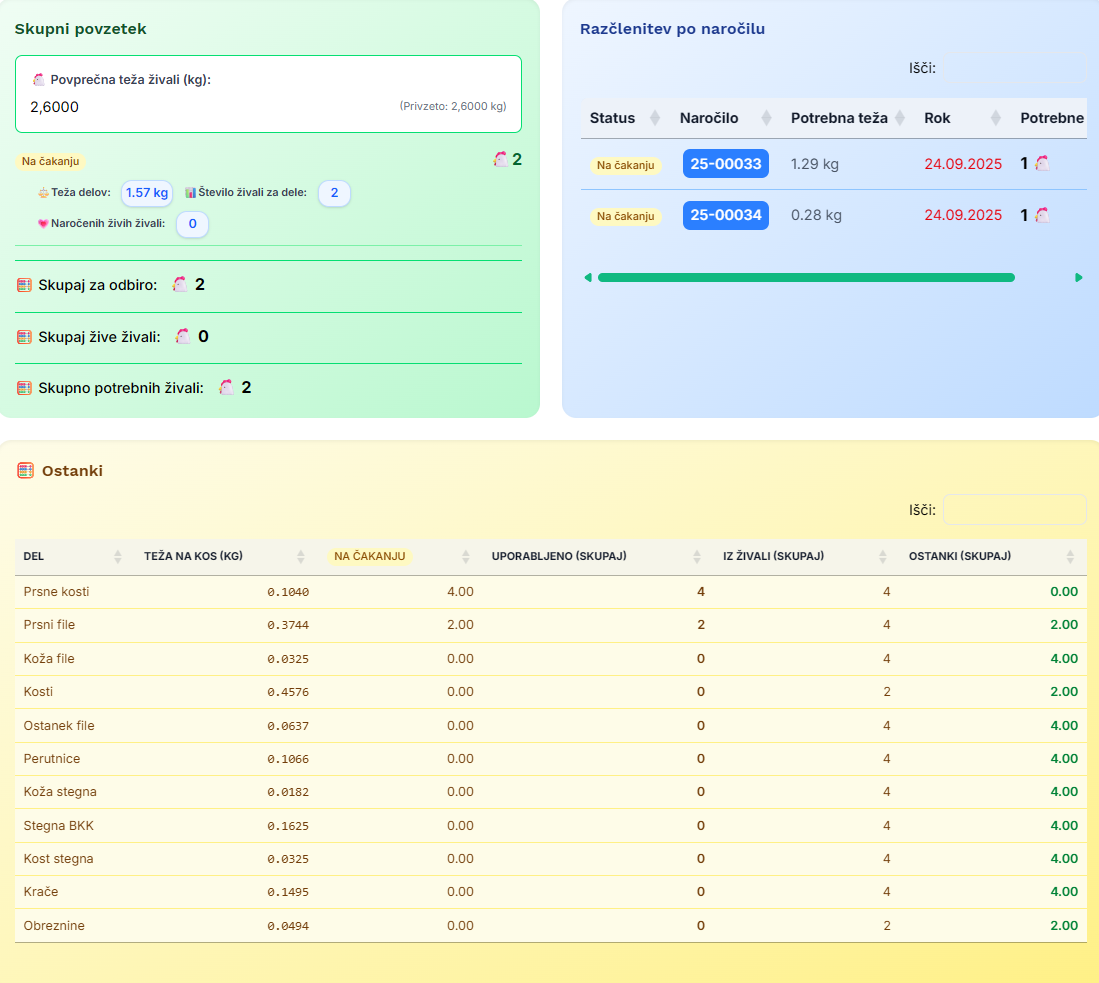Image resolution: width=1099 pixels, height=983 pixels.
Task: Click the chicken icon beside Skupaj za odbiro
Action: pyautogui.click(x=180, y=285)
